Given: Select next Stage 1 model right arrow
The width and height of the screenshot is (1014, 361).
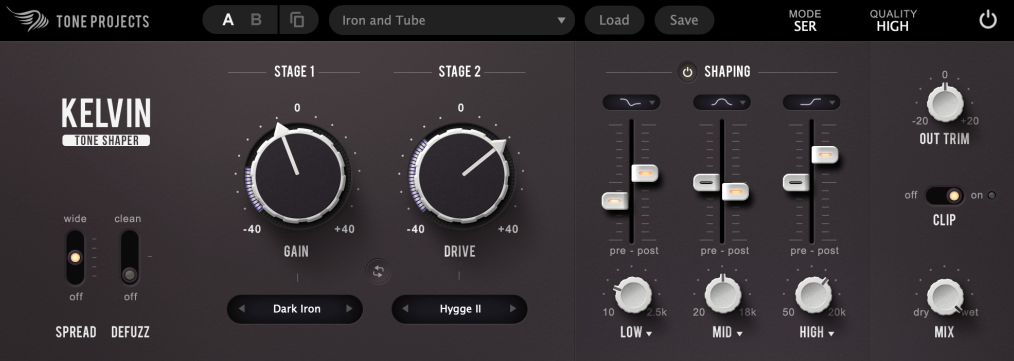Looking at the screenshot, I should click(349, 309).
